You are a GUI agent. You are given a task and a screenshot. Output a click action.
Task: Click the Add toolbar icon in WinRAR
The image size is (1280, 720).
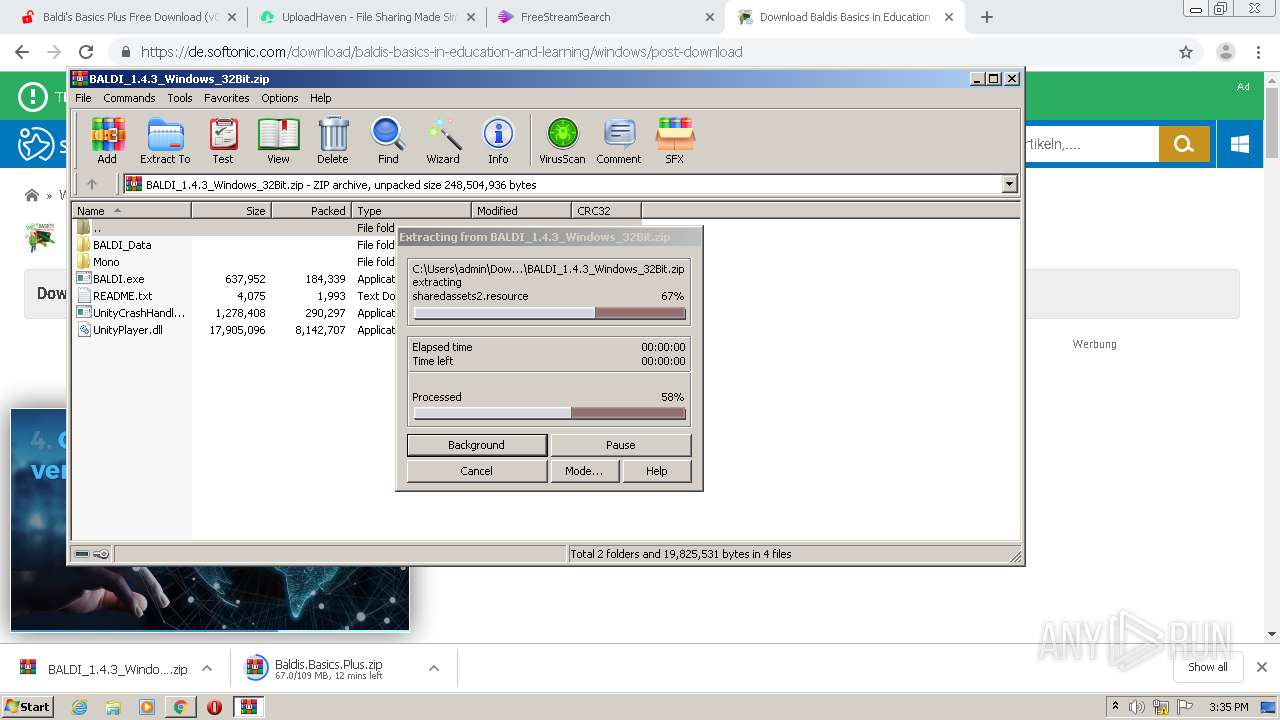point(107,140)
